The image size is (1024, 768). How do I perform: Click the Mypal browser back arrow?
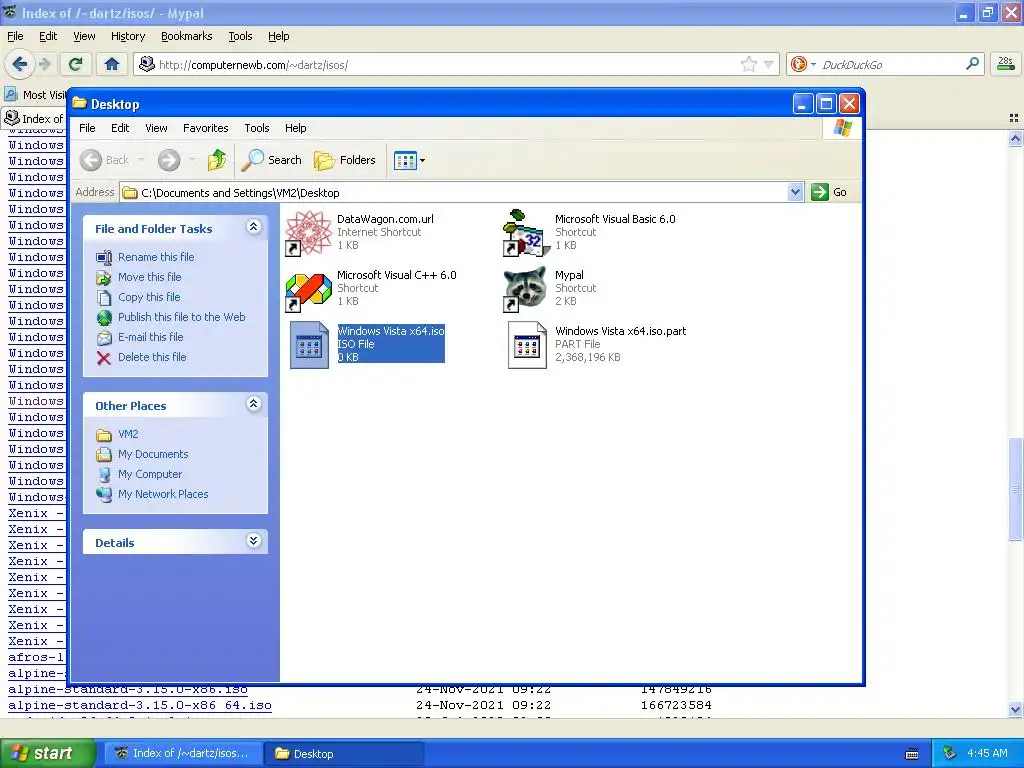(19, 64)
